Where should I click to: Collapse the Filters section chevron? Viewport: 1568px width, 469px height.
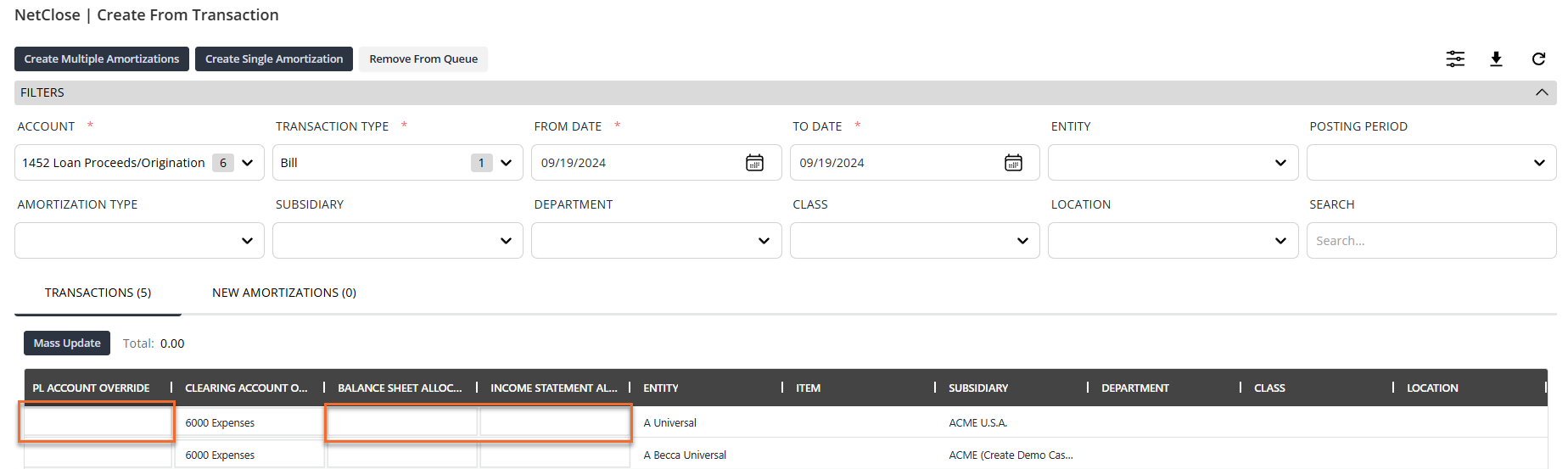point(1541,92)
